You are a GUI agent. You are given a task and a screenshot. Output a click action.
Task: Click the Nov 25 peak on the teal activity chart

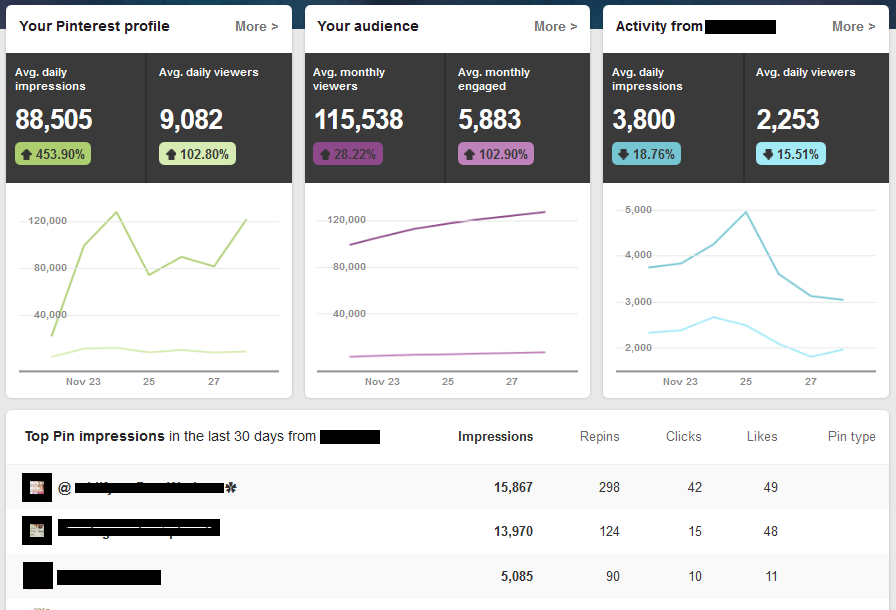pos(746,212)
